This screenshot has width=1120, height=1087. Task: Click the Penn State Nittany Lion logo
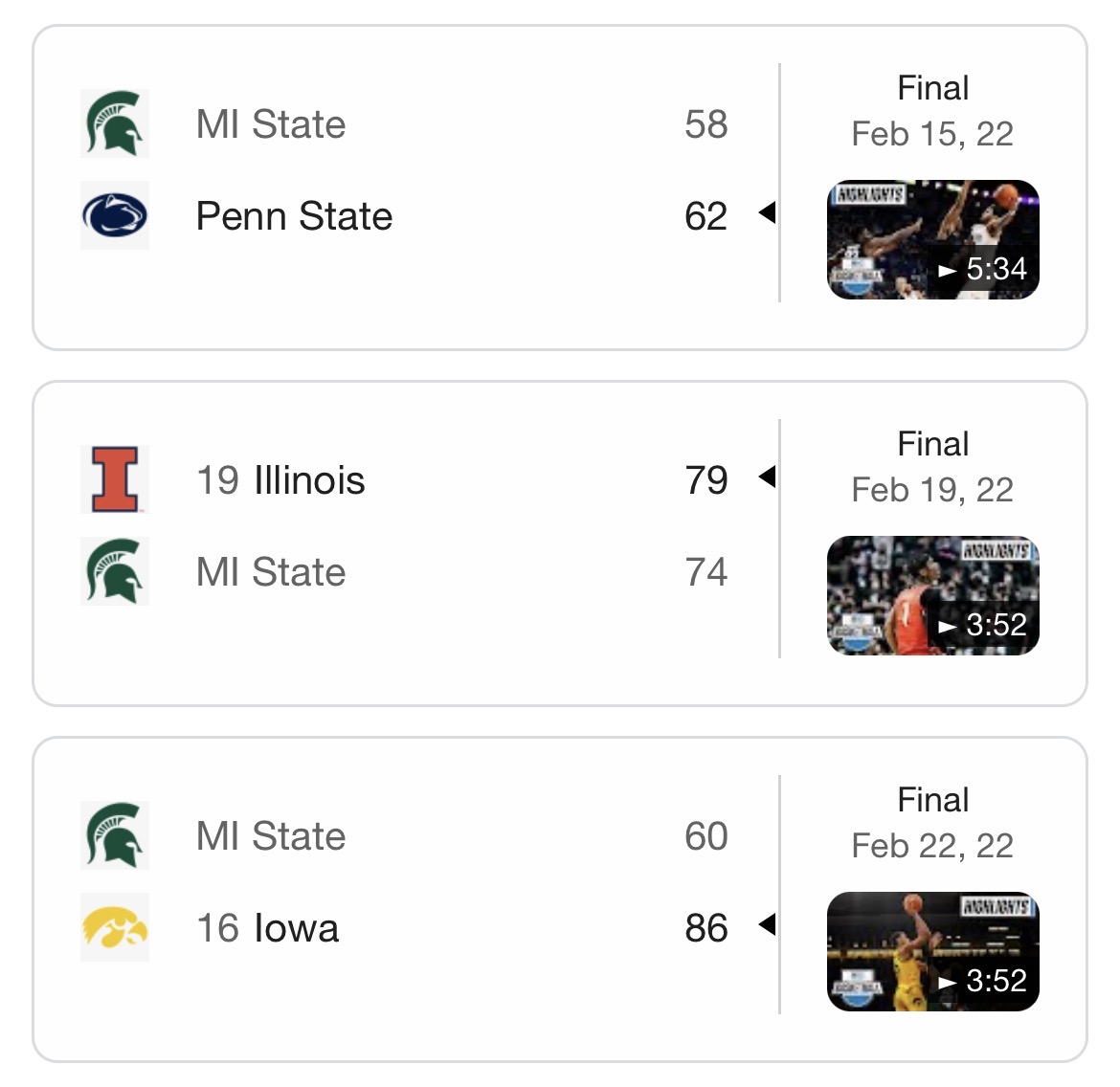coord(115,215)
